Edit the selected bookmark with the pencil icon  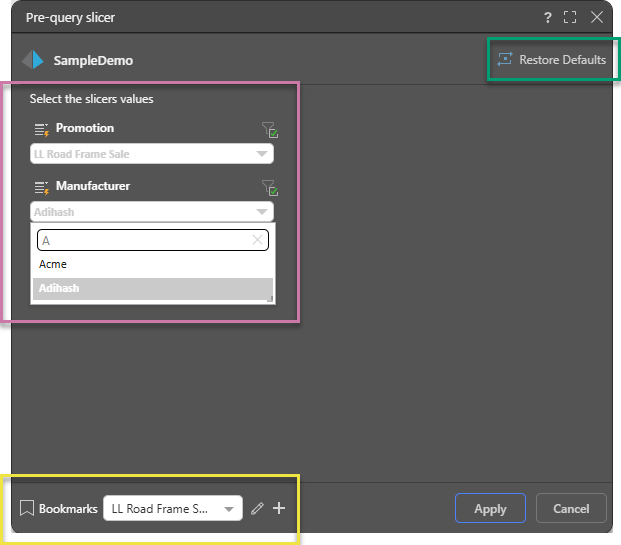pyautogui.click(x=258, y=509)
